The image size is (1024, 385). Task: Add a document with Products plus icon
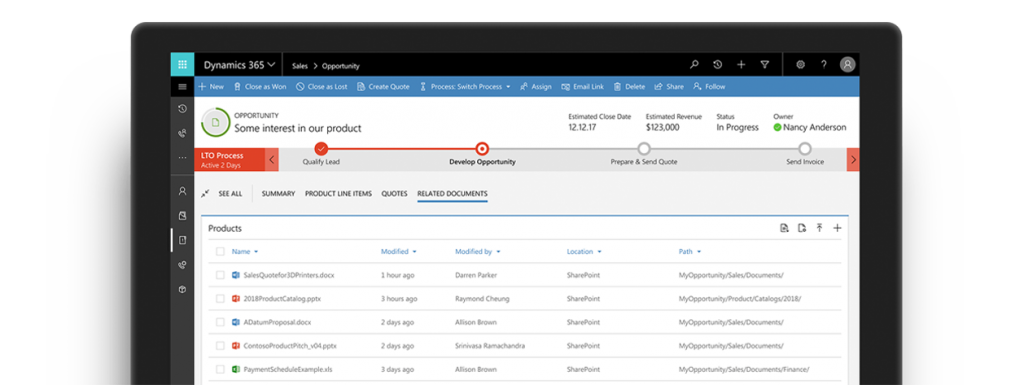click(x=837, y=228)
